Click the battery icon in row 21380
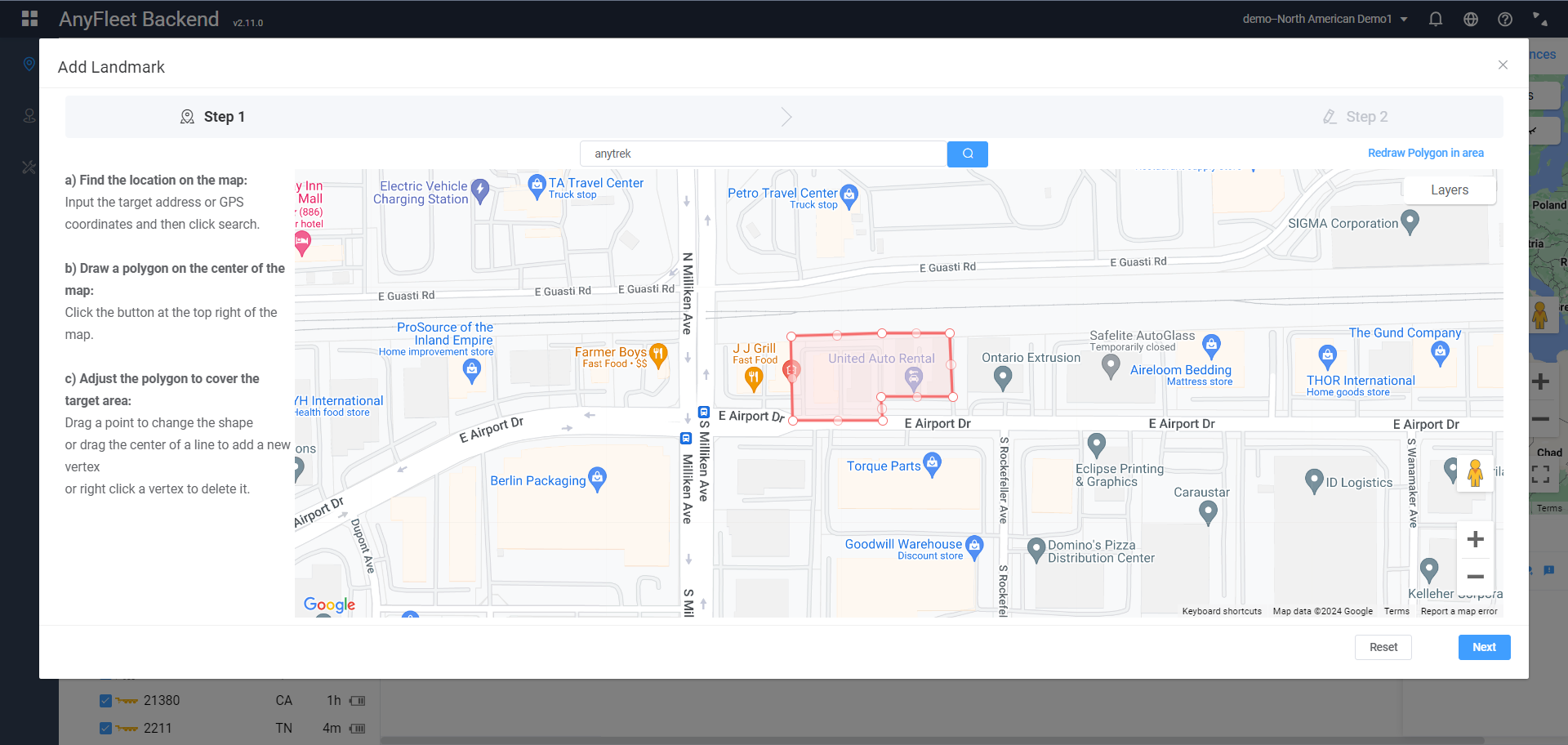This screenshot has width=1568, height=745. click(x=357, y=701)
